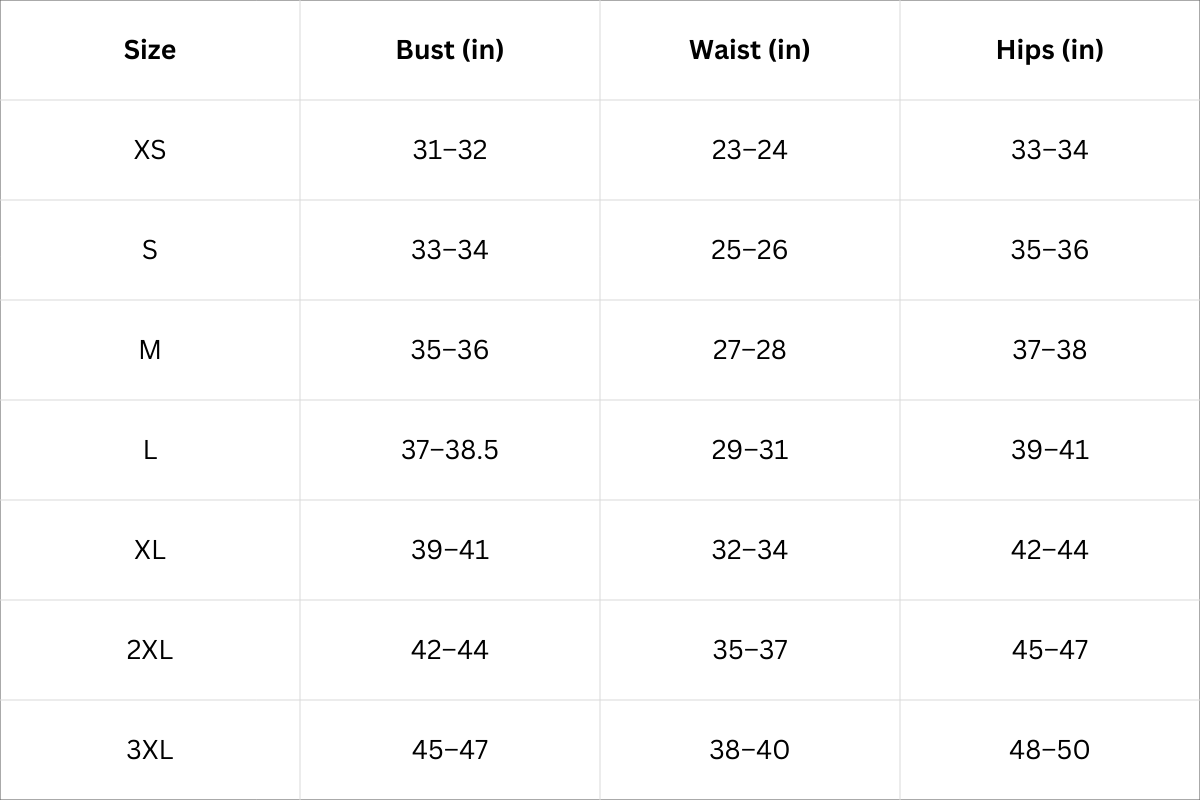
Task: Click the Waist (in) header cell
Action: (750, 50)
